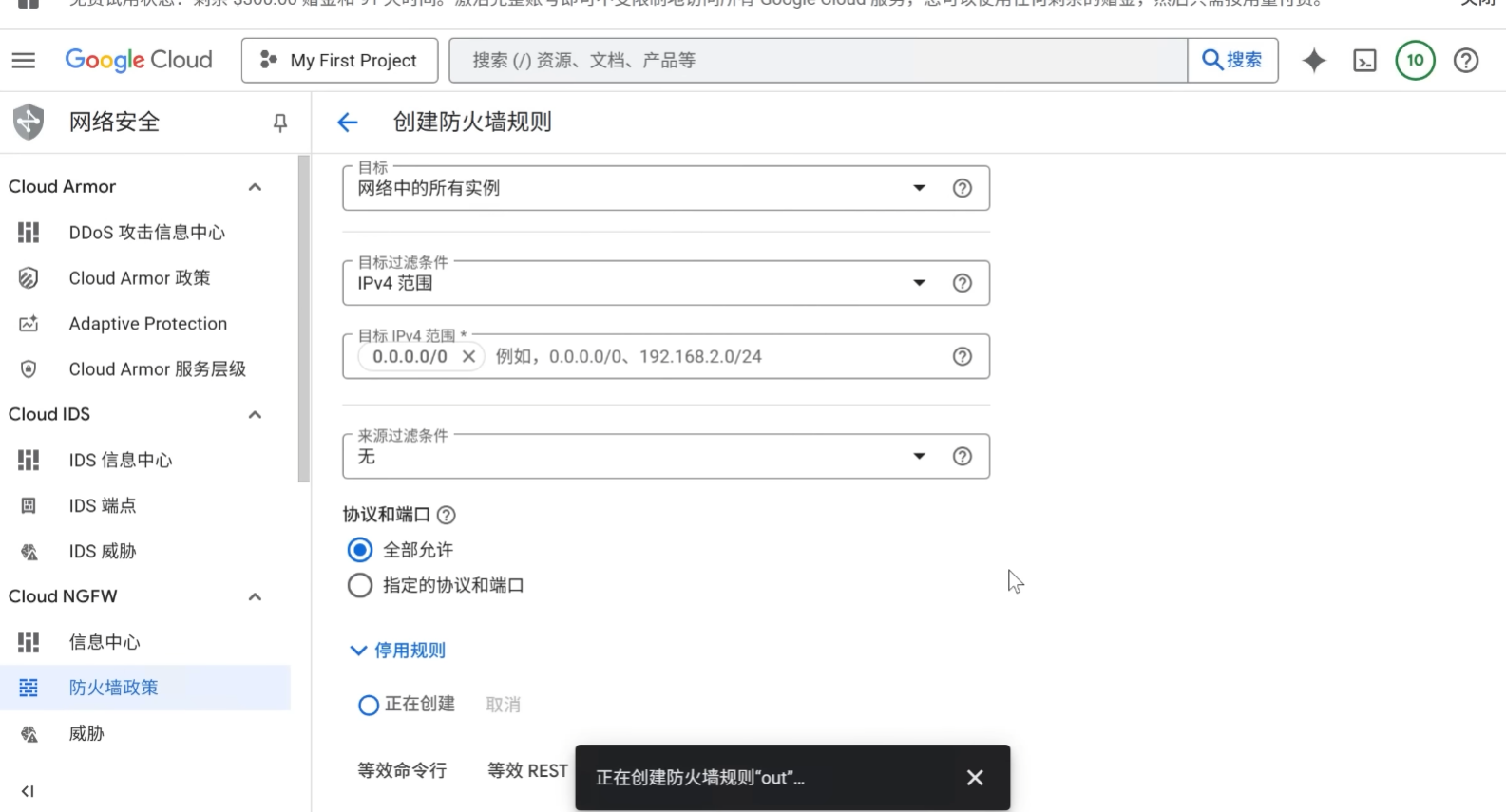Show help for 目标 field
The width and height of the screenshot is (1506, 812).
pos(962,188)
